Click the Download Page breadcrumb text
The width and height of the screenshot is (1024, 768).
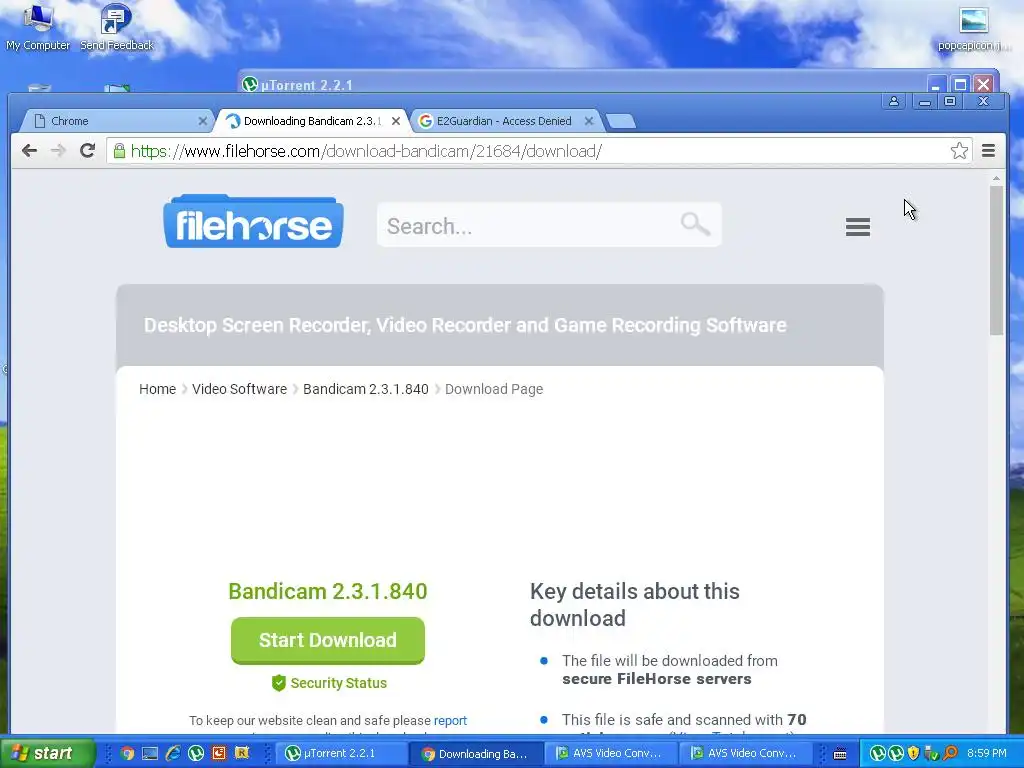494,389
